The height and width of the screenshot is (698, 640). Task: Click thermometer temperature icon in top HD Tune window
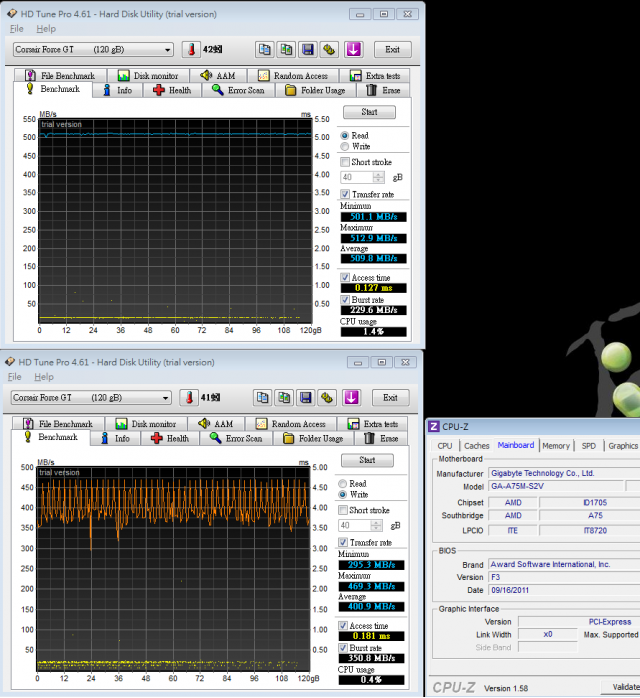[x=191, y=49]
